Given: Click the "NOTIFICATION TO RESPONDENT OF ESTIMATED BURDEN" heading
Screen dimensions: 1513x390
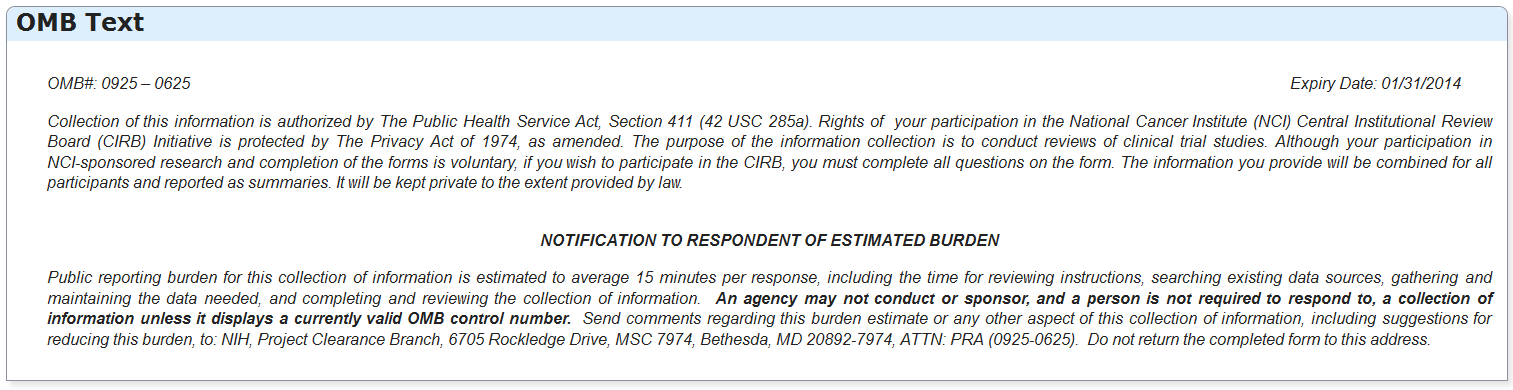Looking at the screenshot, I should (770, 241).
